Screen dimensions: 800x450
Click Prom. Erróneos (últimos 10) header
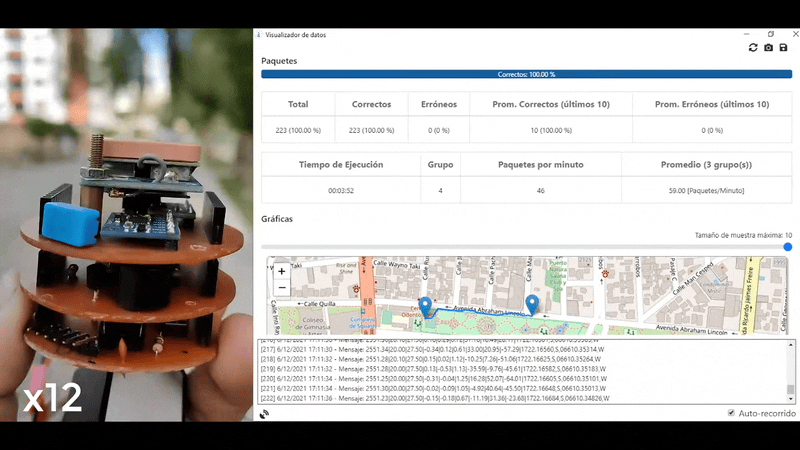coord(712,104)
